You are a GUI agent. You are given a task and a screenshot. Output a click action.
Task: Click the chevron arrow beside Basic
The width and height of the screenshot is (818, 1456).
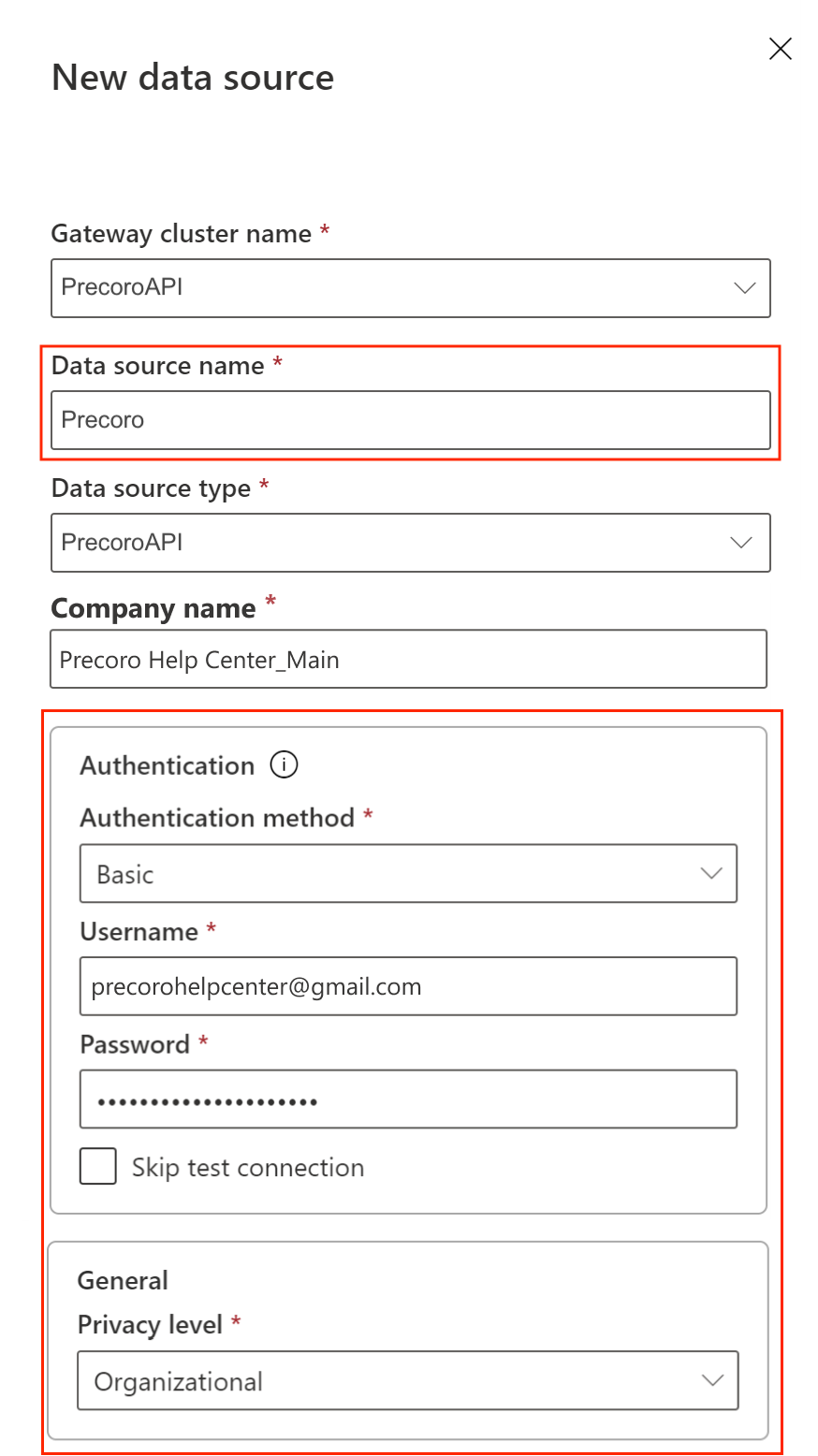711,874
